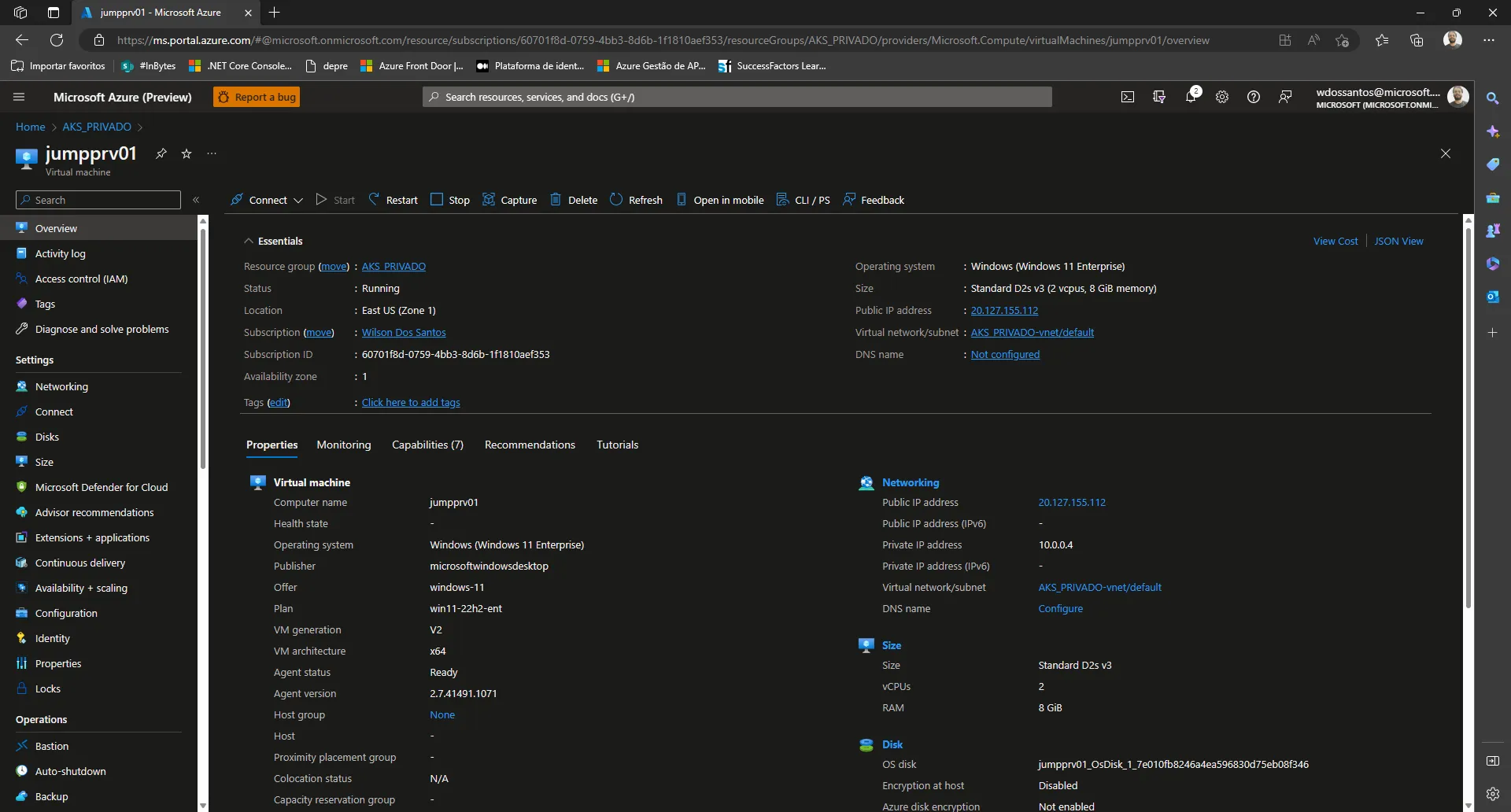Screen dimensions: 1511x812
Task: Open the more options ellipsis beside jumpprv01
Action: point(212,153)
